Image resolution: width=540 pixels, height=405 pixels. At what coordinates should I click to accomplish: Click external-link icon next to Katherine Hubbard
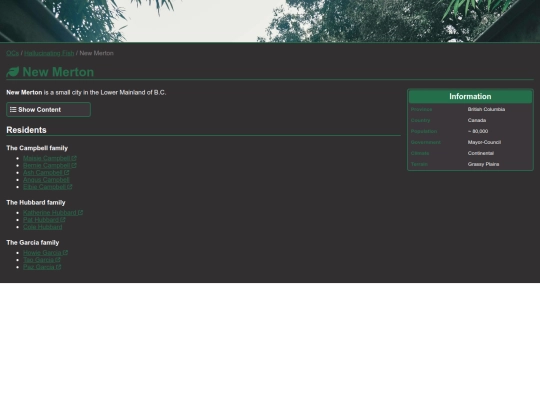click(81, 212)
